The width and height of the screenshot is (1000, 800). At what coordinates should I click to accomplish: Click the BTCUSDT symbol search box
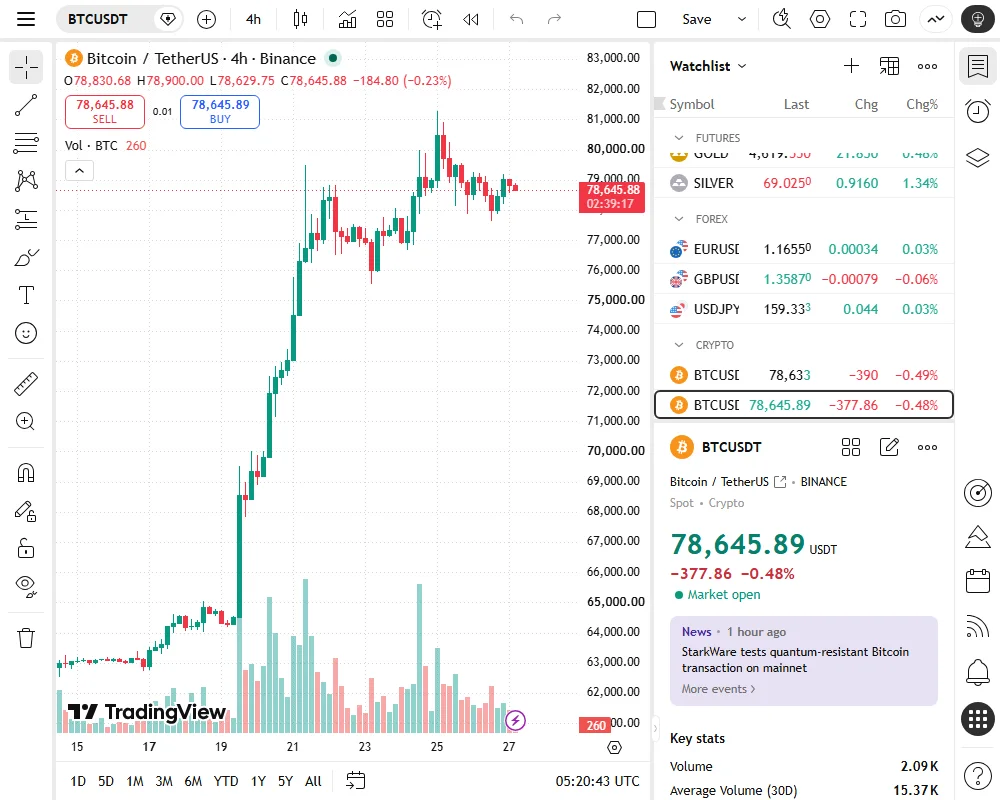coord(105,19)
